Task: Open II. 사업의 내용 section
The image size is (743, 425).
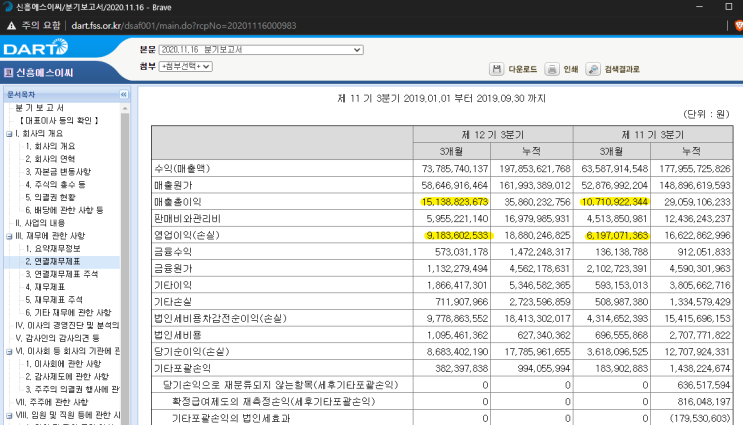Action: [40, 223]
